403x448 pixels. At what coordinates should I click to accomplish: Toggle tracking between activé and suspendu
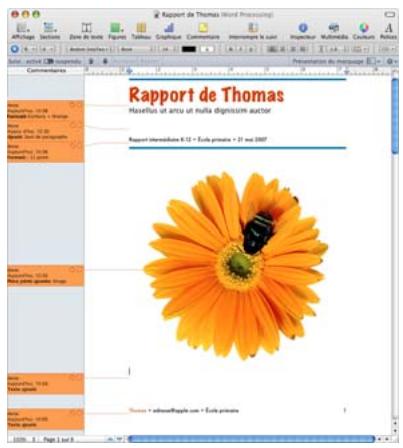click(49, 61)
